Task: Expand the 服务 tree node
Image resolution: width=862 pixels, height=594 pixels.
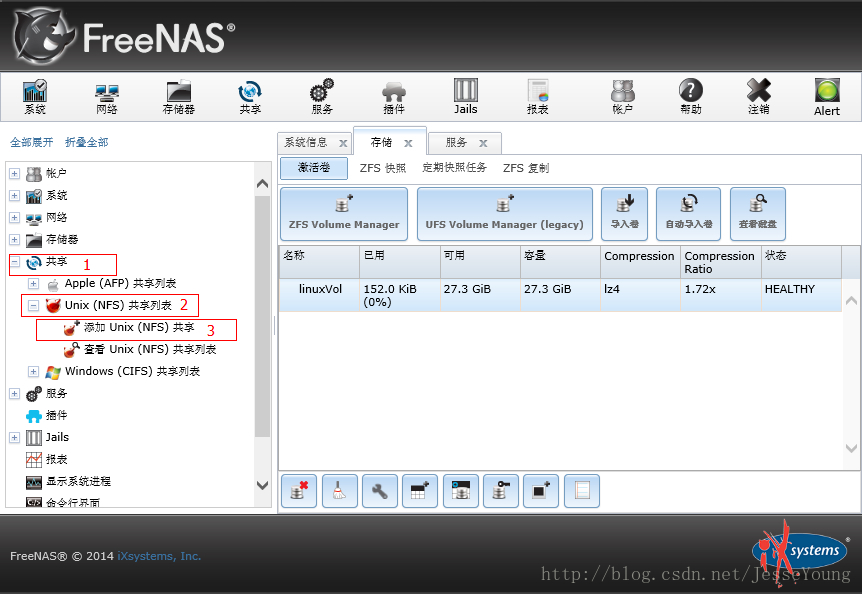Action: coord(14,393)
